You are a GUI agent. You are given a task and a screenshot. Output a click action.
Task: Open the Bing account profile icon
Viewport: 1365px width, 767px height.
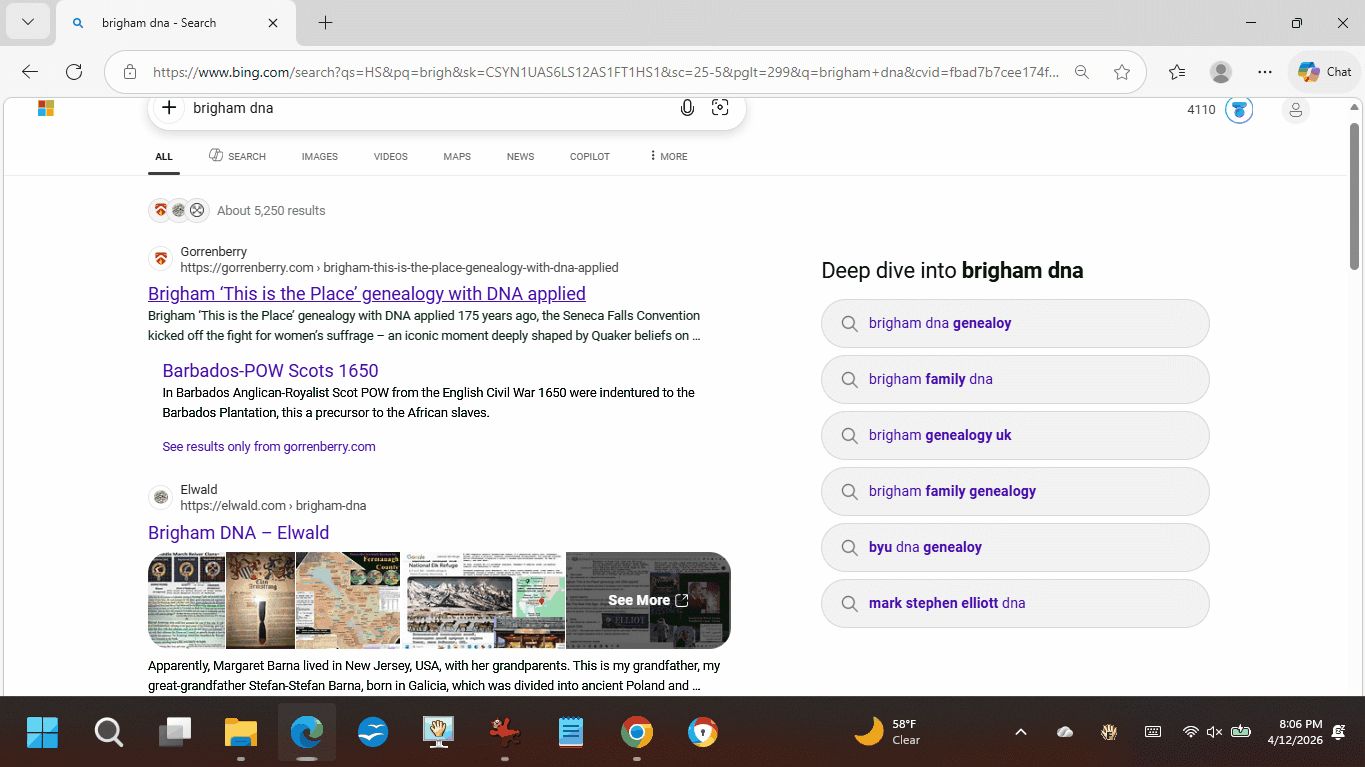tap(1295, 110)
